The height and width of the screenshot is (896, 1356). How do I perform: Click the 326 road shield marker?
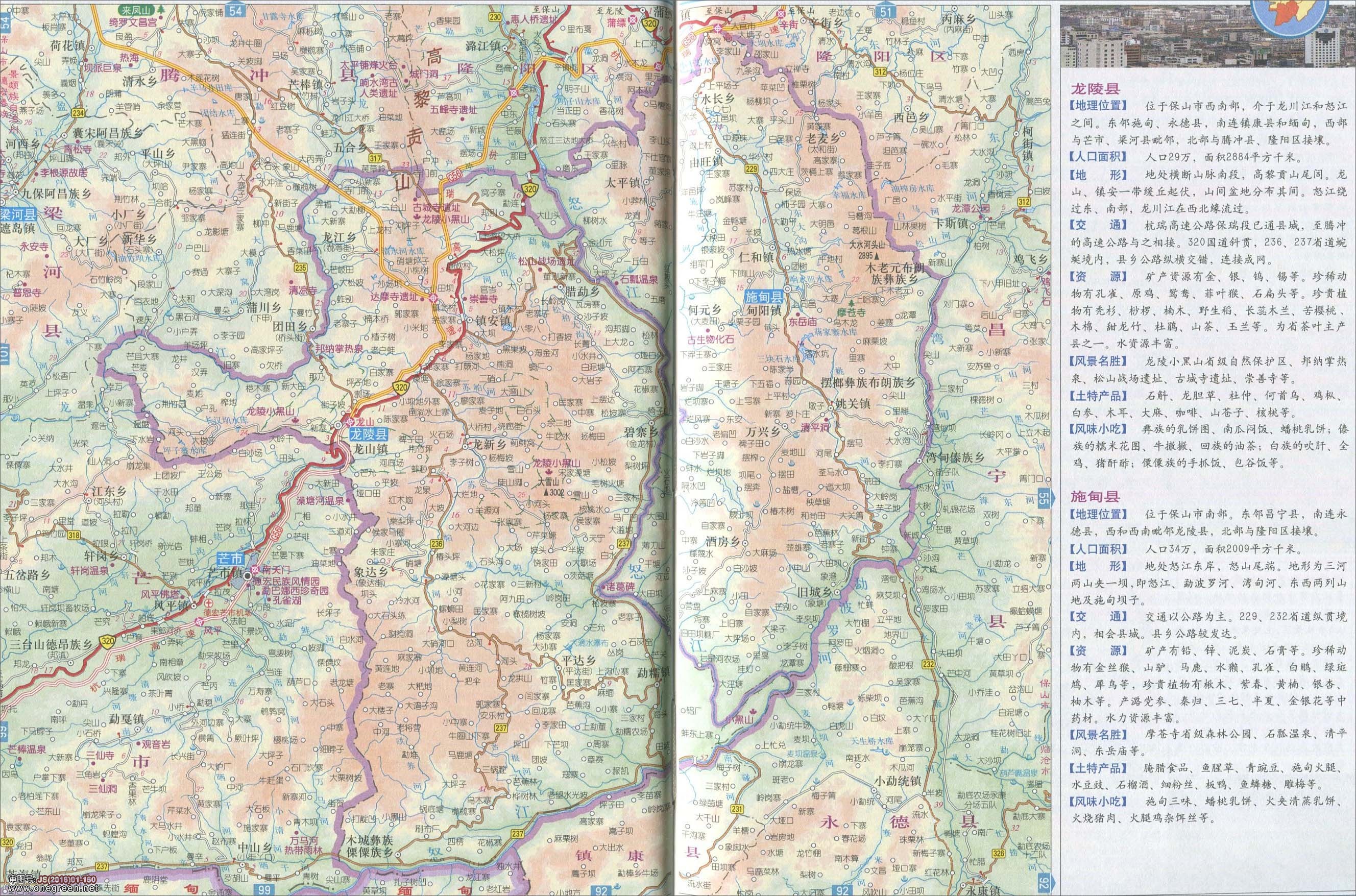pyautogui.click(x=998, y=854)
